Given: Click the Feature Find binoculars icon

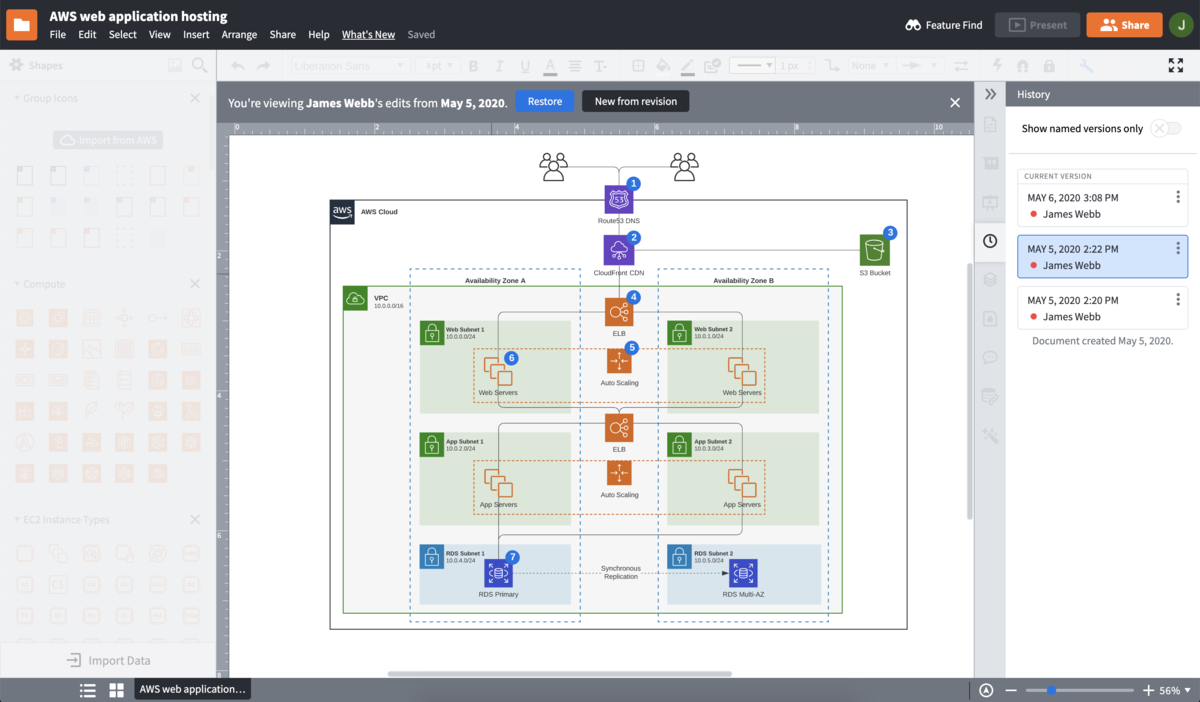Looking at the screenshot, I should (912, 25).
